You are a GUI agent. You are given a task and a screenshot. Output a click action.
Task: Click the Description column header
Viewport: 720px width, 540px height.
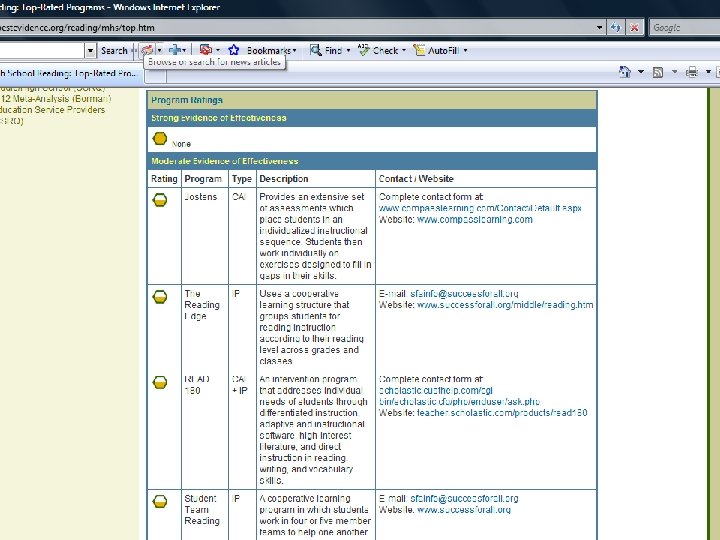click(284, 179)
